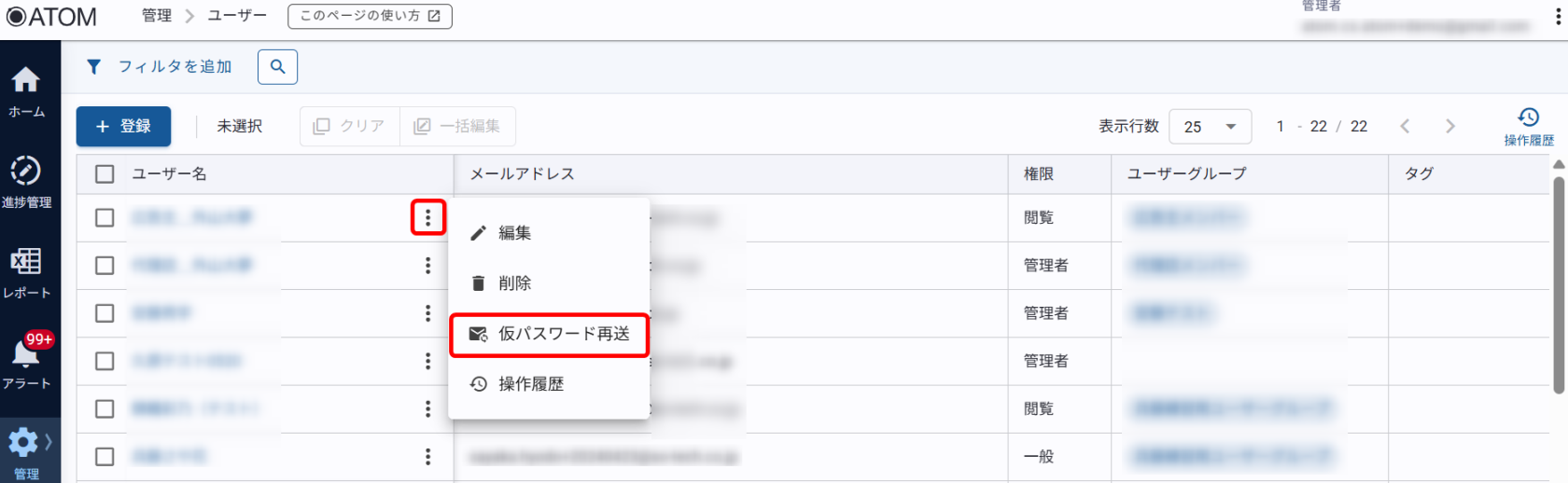Click the top-right vertical dots account menu

[x=1558, y=17]
